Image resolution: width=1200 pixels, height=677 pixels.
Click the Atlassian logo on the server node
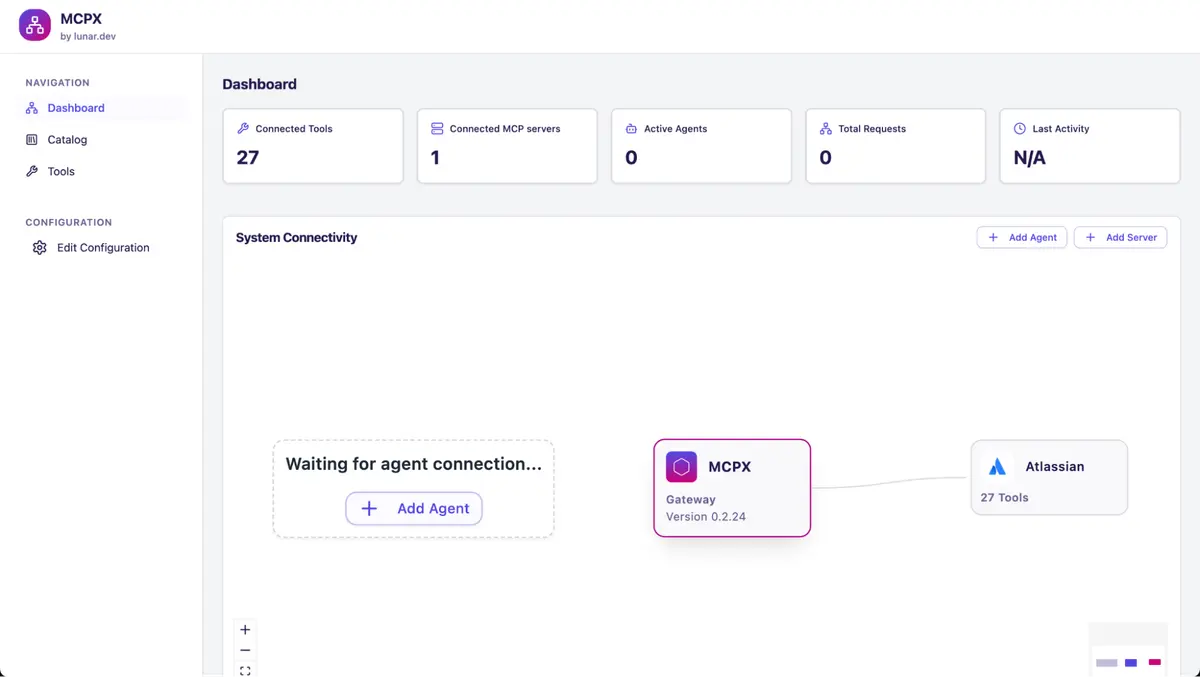click(x=997, y=466)
